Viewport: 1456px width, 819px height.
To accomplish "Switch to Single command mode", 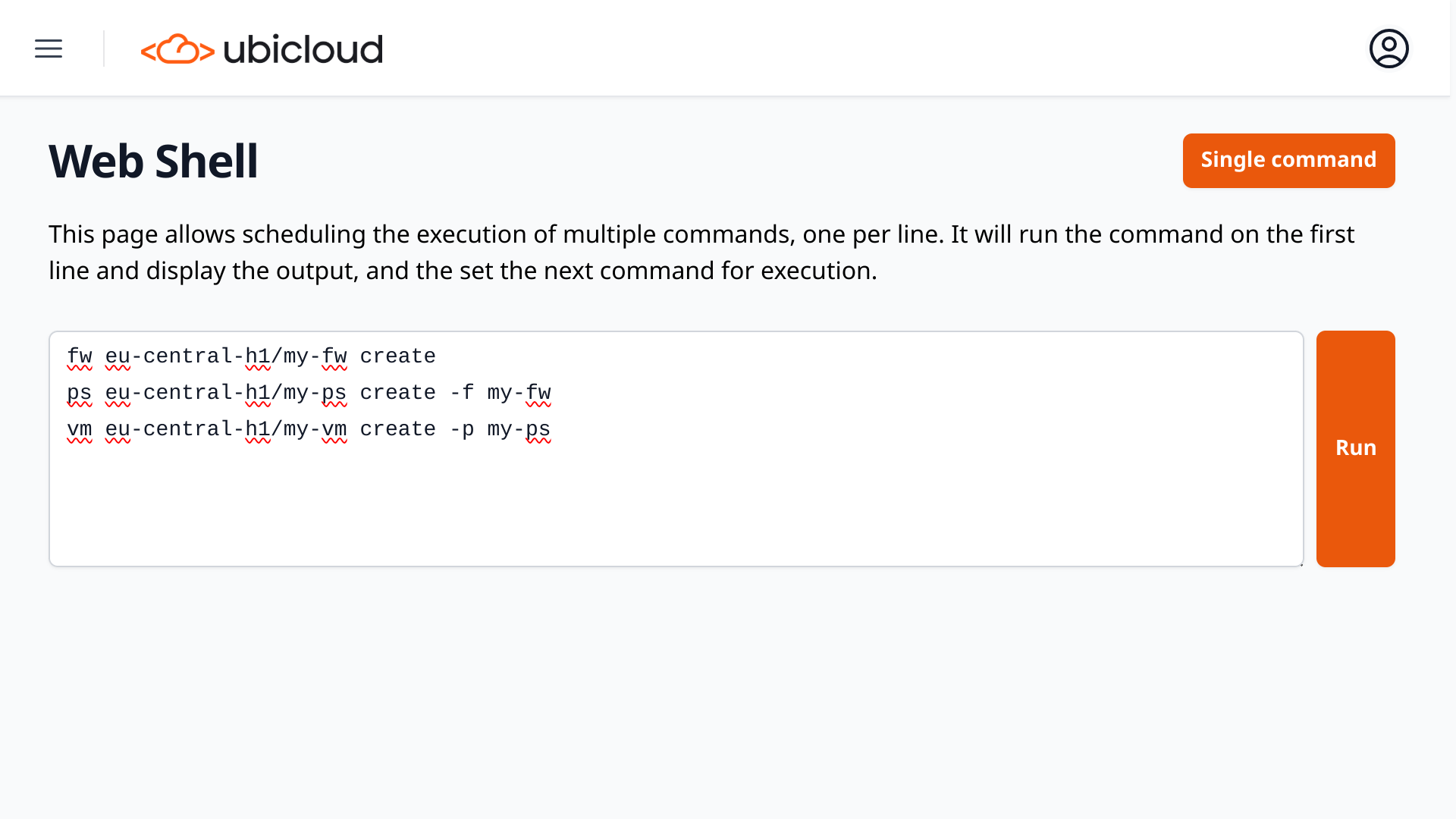I will point(1288,160).
